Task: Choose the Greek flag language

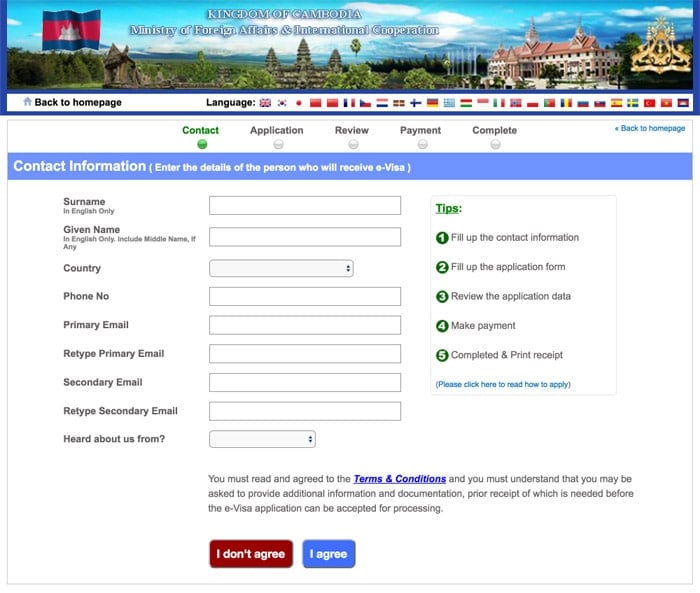Action: pyautogui.click(x=449, y=103)
